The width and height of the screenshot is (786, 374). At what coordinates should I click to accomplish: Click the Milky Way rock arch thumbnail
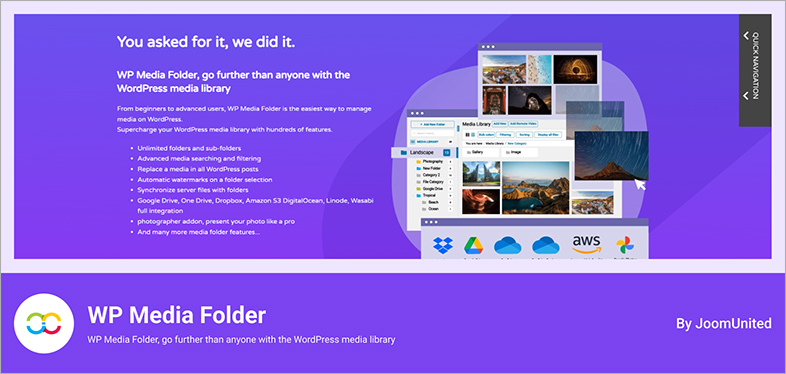click(529, 100)
